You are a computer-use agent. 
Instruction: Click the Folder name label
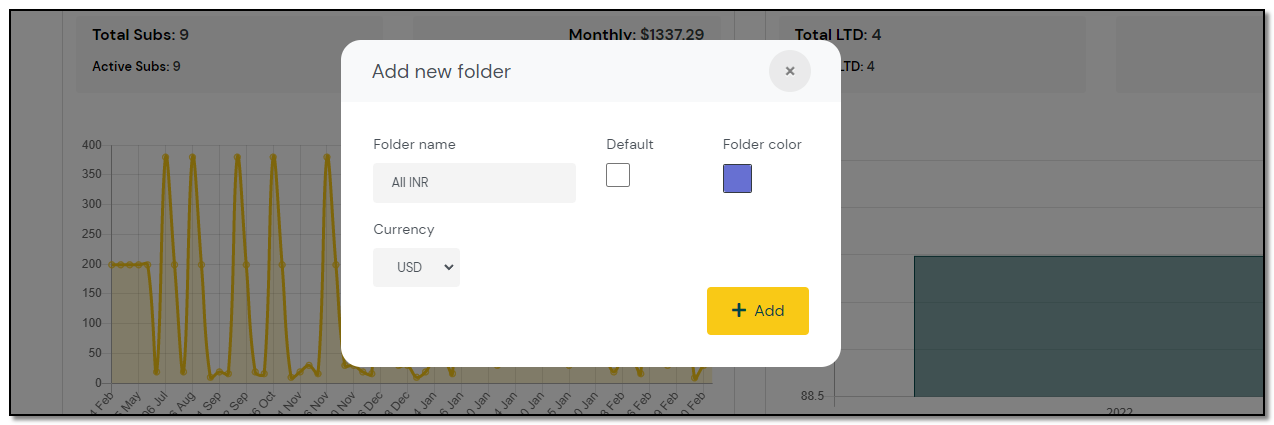point(414,144)
